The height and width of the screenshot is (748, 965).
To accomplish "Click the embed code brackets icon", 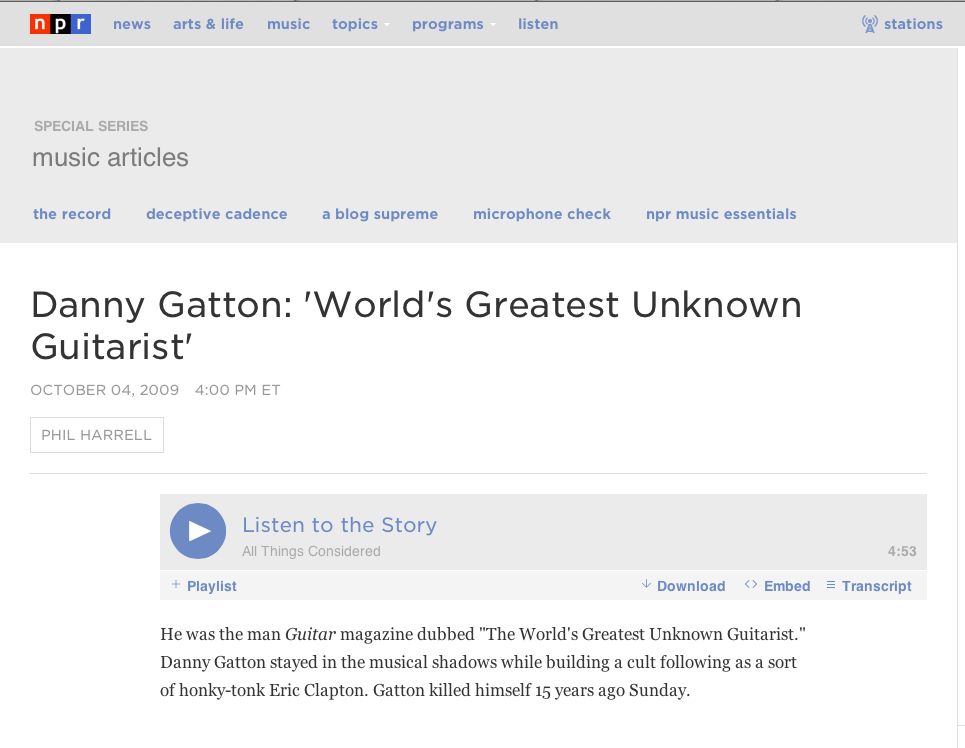I will point(751,584).
